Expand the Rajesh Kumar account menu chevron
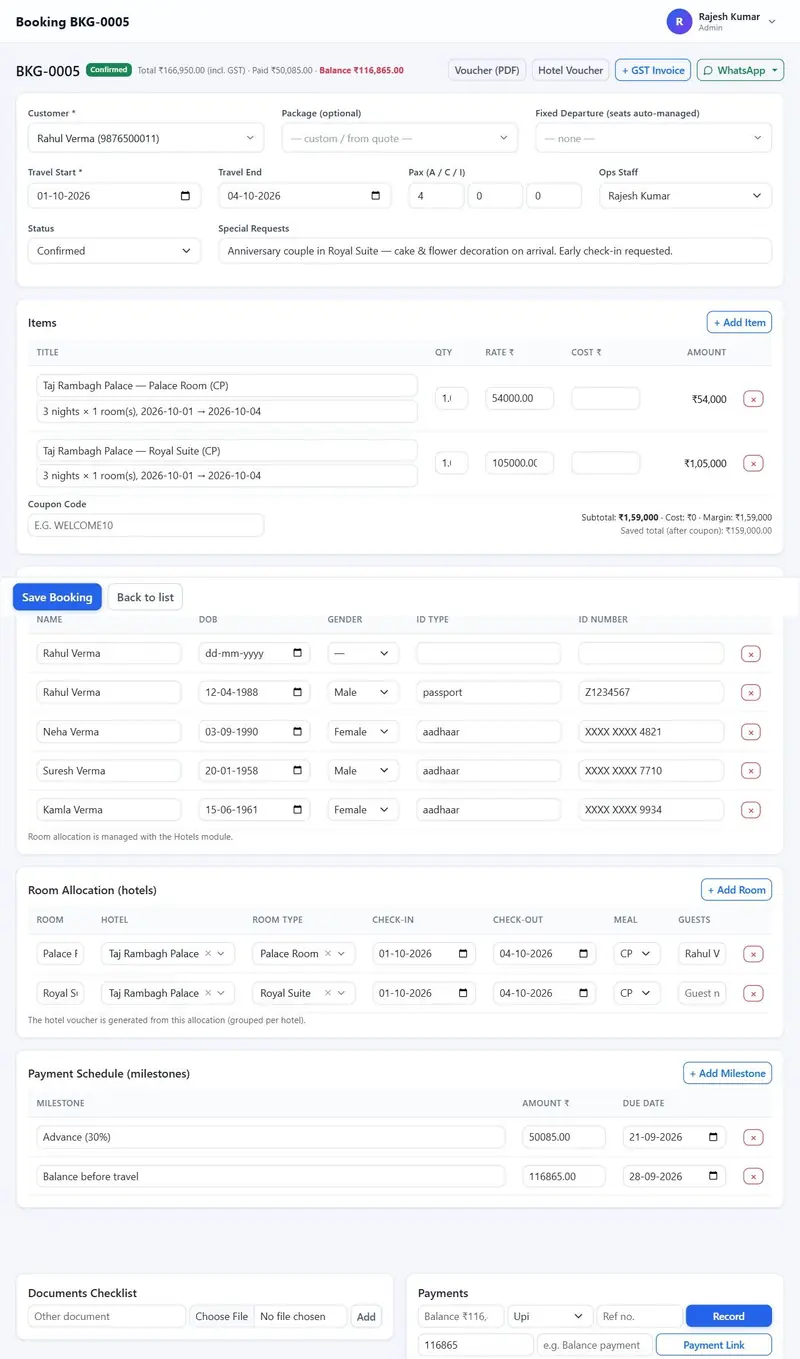800x1359 pixels. pos(772,22)
